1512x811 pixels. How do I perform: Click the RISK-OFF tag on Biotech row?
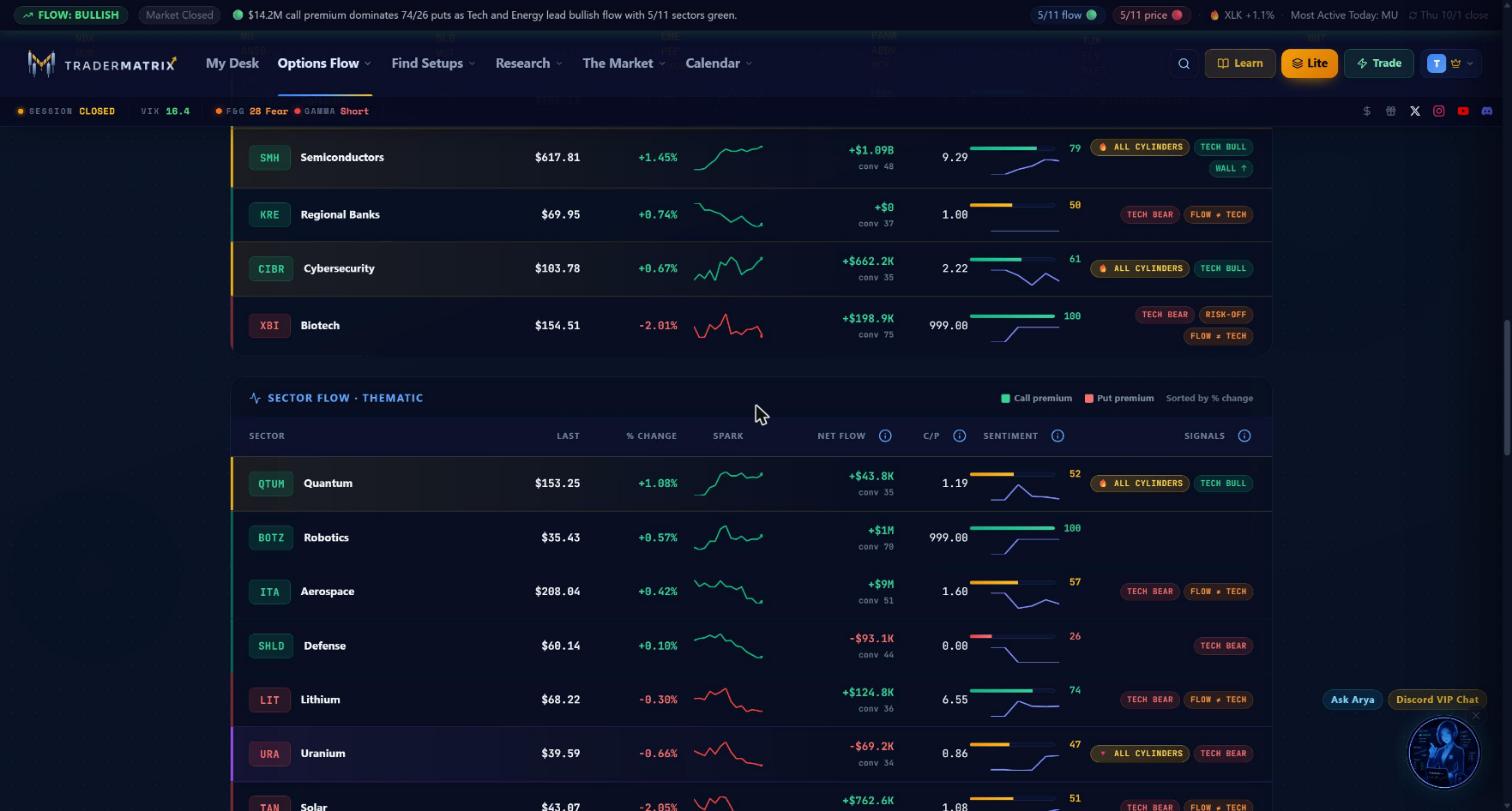[x=1225, y=315]
